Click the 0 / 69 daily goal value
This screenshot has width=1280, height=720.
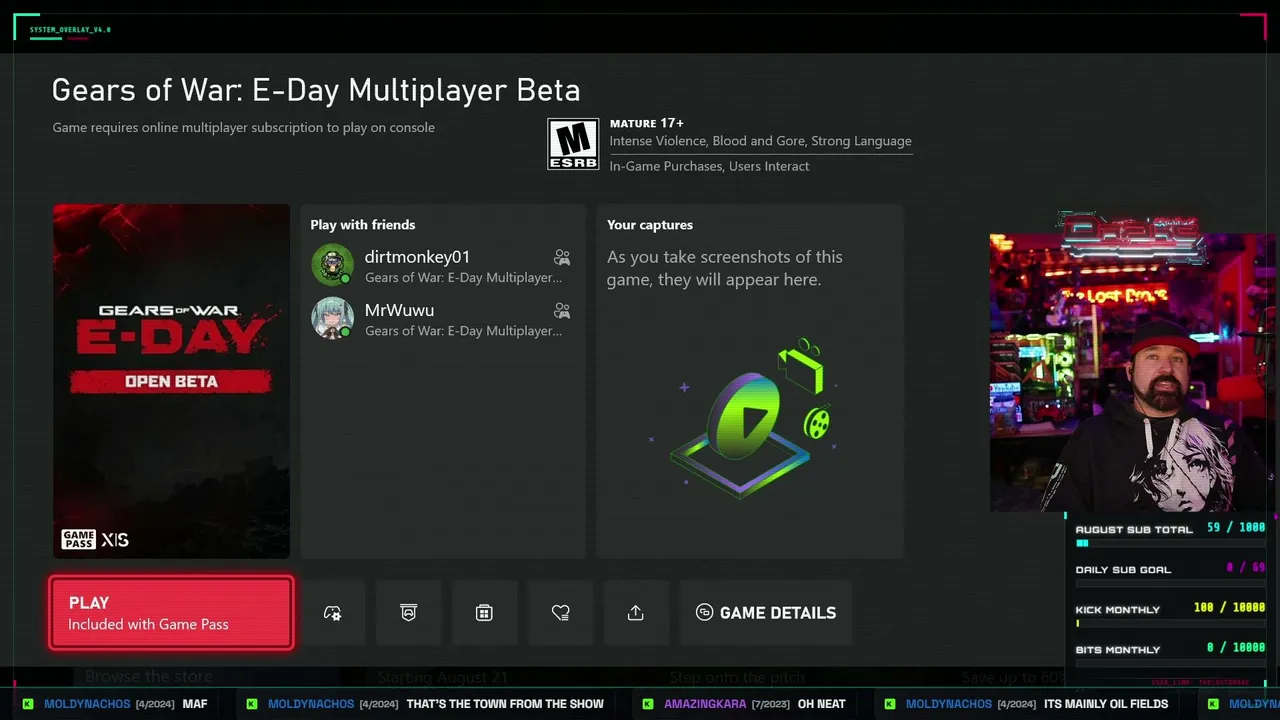pyautogui.click(x=1246, y=567)
